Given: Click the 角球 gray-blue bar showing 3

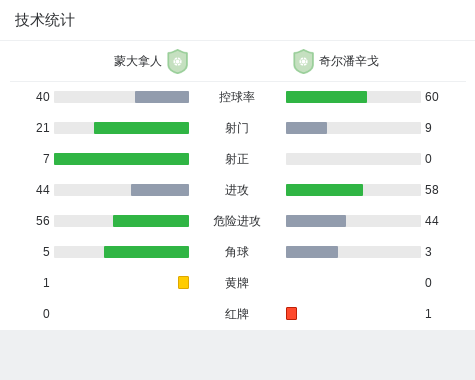Looking at the screenshot, I should pyautogui.click(x=312, y=252).
